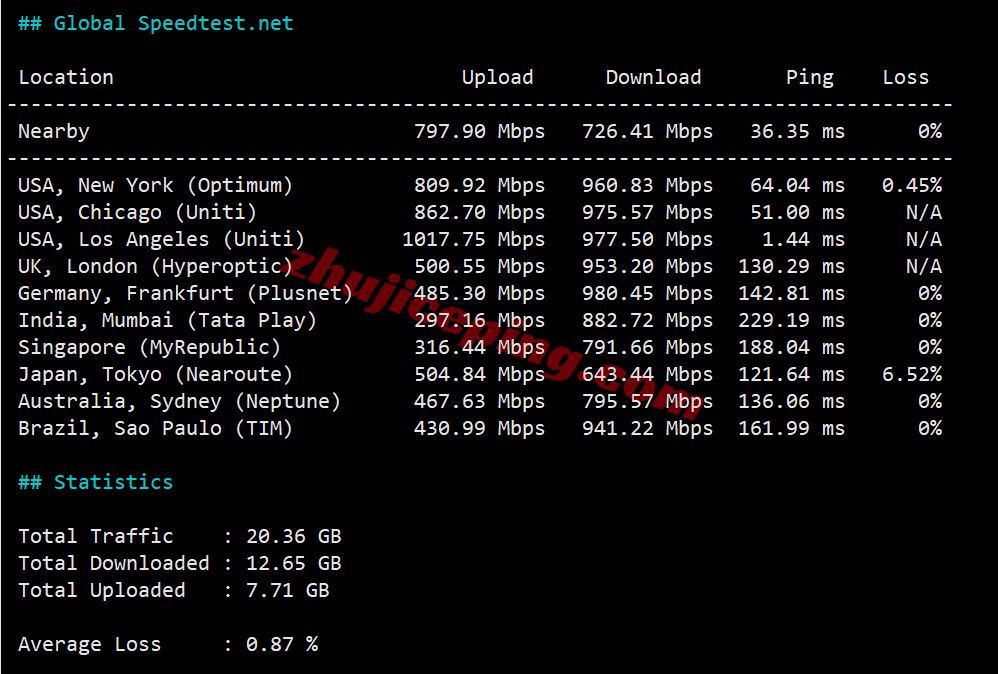The width and height of the screenshot is (998, 674).
Task: Click the USA, New York (Optimum) entry
Action: 155,185
